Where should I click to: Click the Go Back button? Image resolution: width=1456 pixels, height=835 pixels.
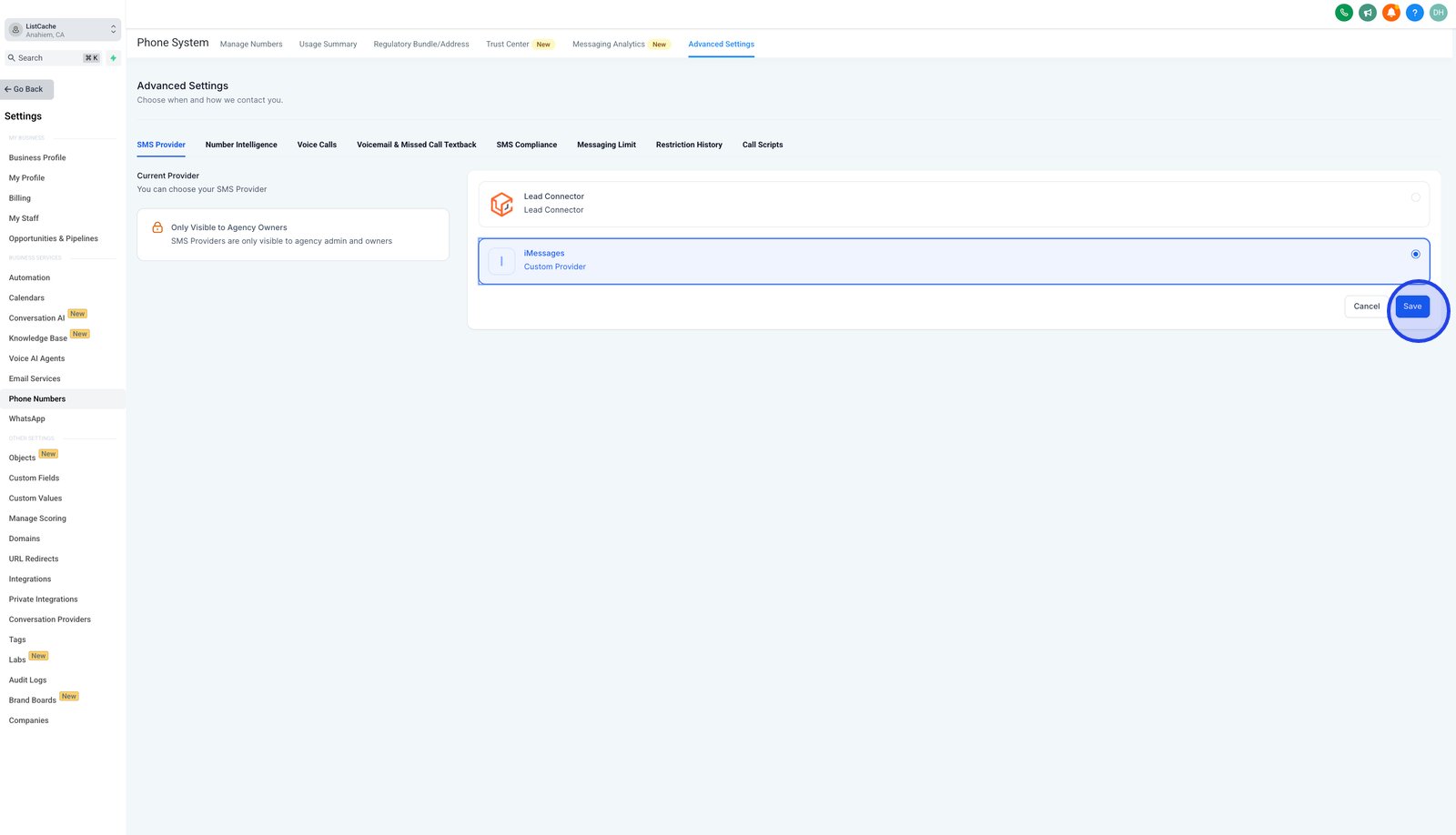27,89
